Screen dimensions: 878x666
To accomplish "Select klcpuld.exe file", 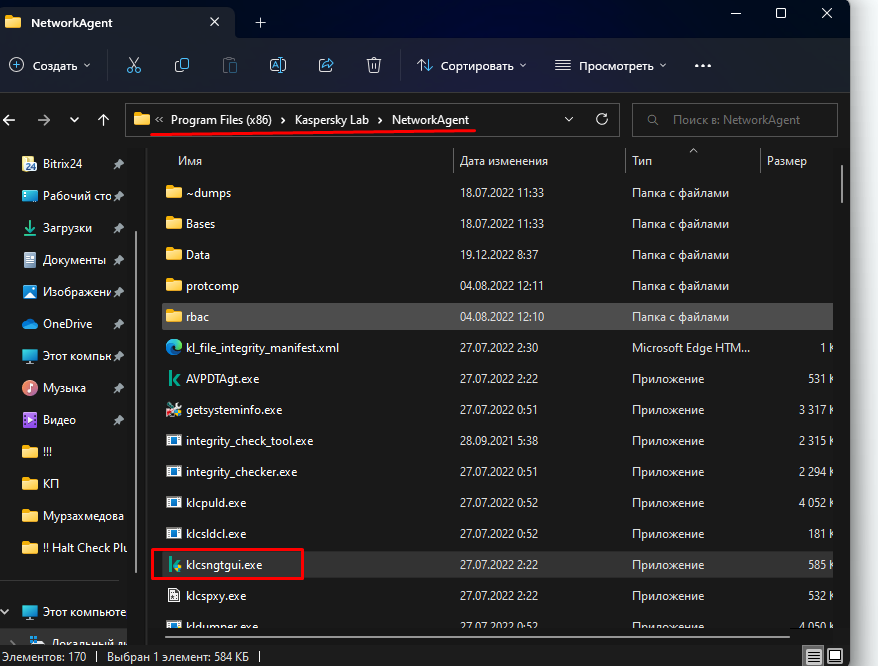I will point(497,503).
